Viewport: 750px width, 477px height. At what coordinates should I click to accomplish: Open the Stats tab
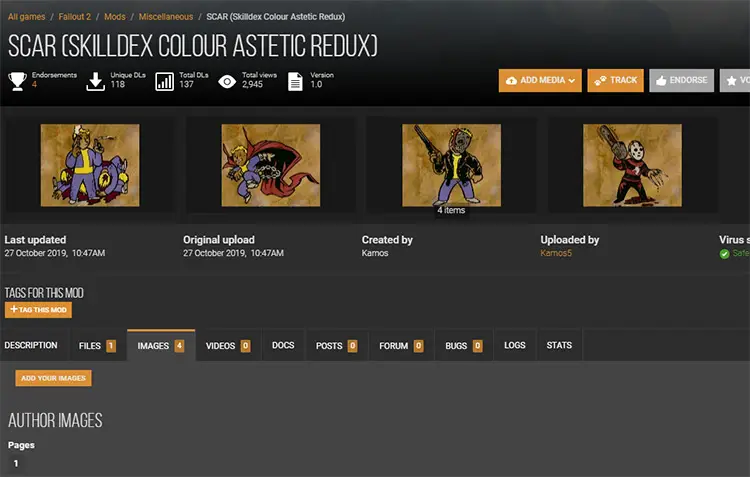[x=559, y=345]
